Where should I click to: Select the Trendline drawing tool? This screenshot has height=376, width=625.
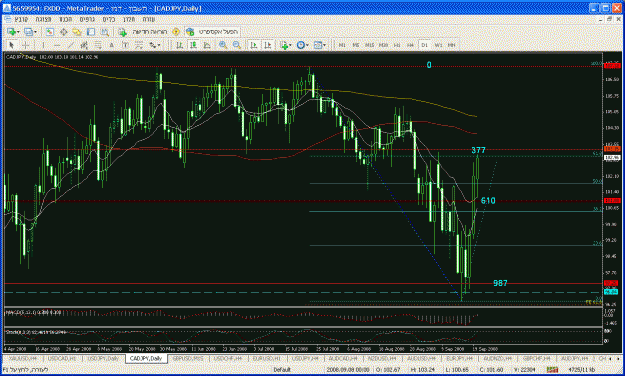[71, 45]
